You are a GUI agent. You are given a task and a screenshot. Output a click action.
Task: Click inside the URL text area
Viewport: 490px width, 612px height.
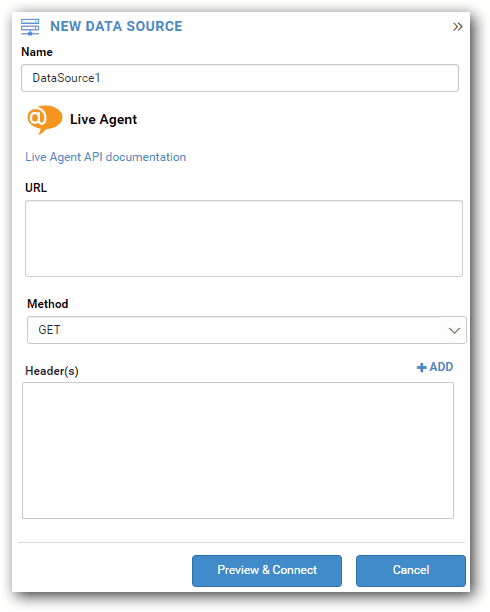tap(244, 238)
